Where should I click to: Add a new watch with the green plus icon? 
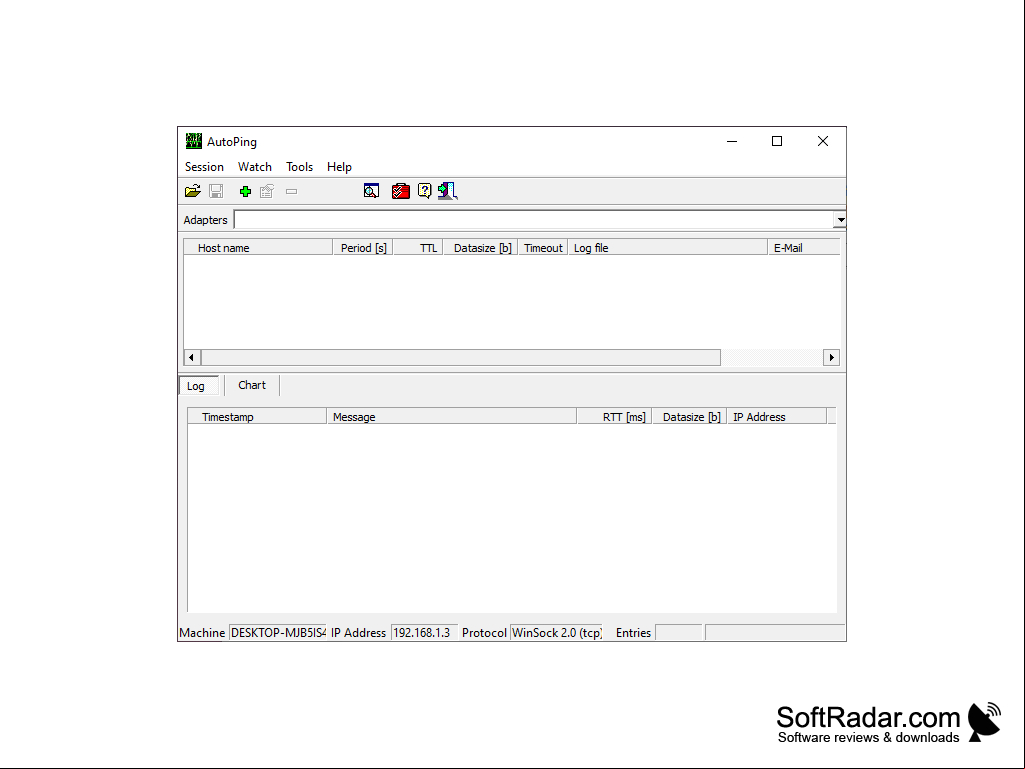click(x=245, y=191)
